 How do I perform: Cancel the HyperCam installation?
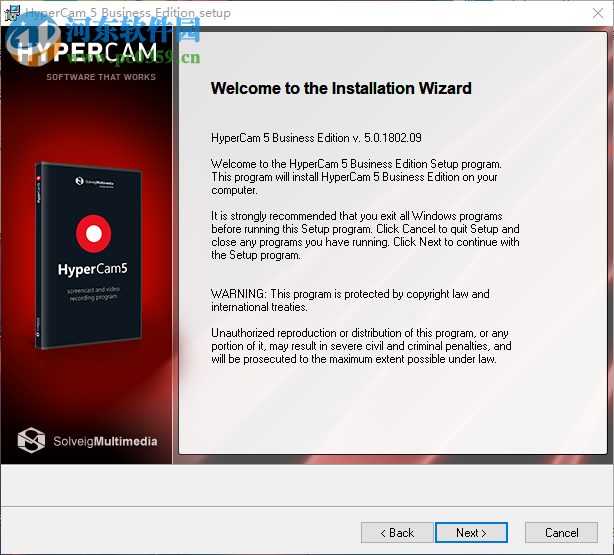click(561, 532)
